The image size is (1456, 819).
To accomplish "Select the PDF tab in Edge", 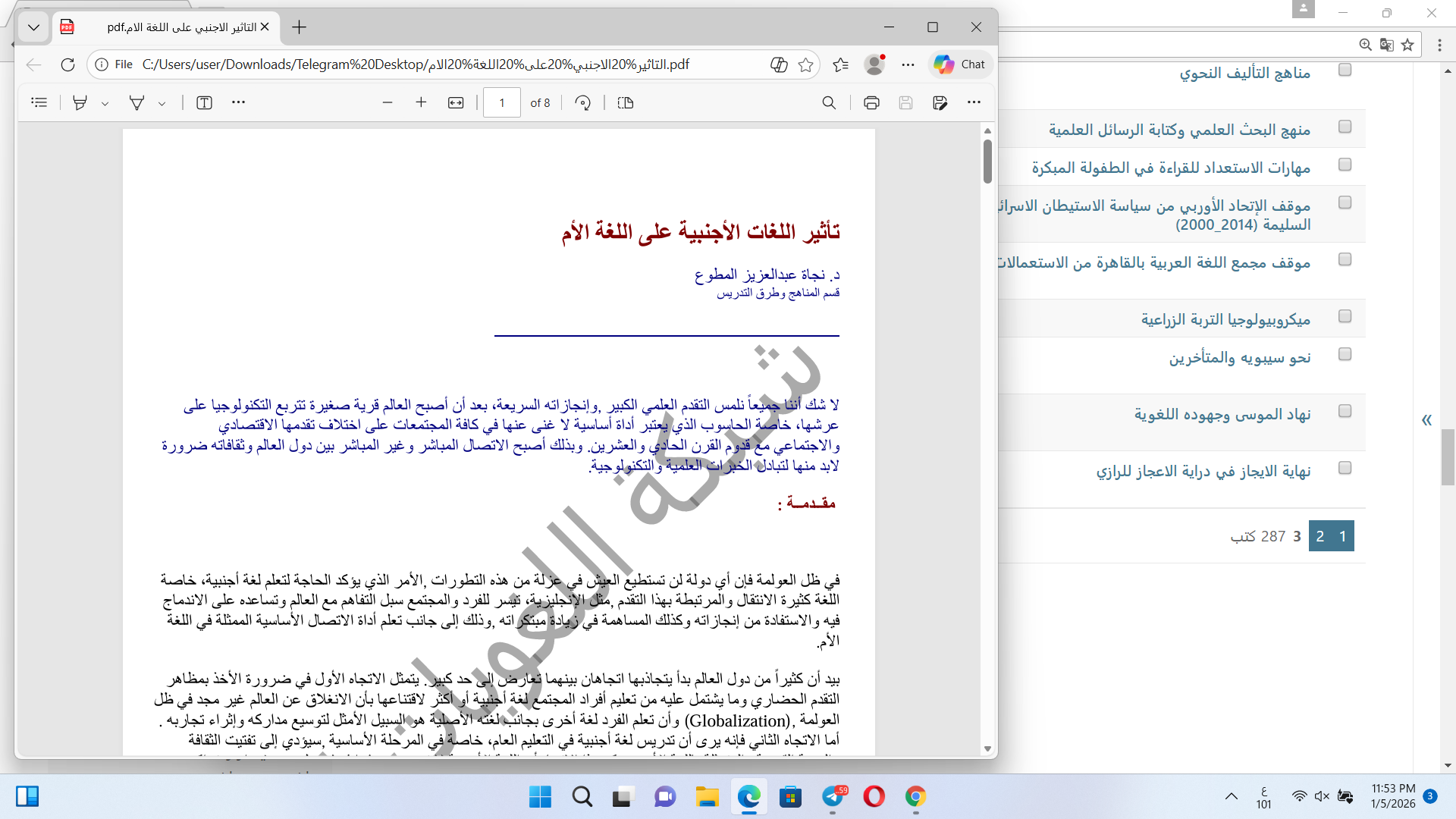I will 165,27.
